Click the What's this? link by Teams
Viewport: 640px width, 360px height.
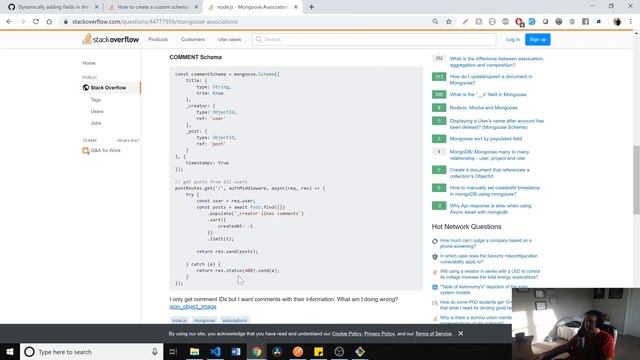click(128, 140)
